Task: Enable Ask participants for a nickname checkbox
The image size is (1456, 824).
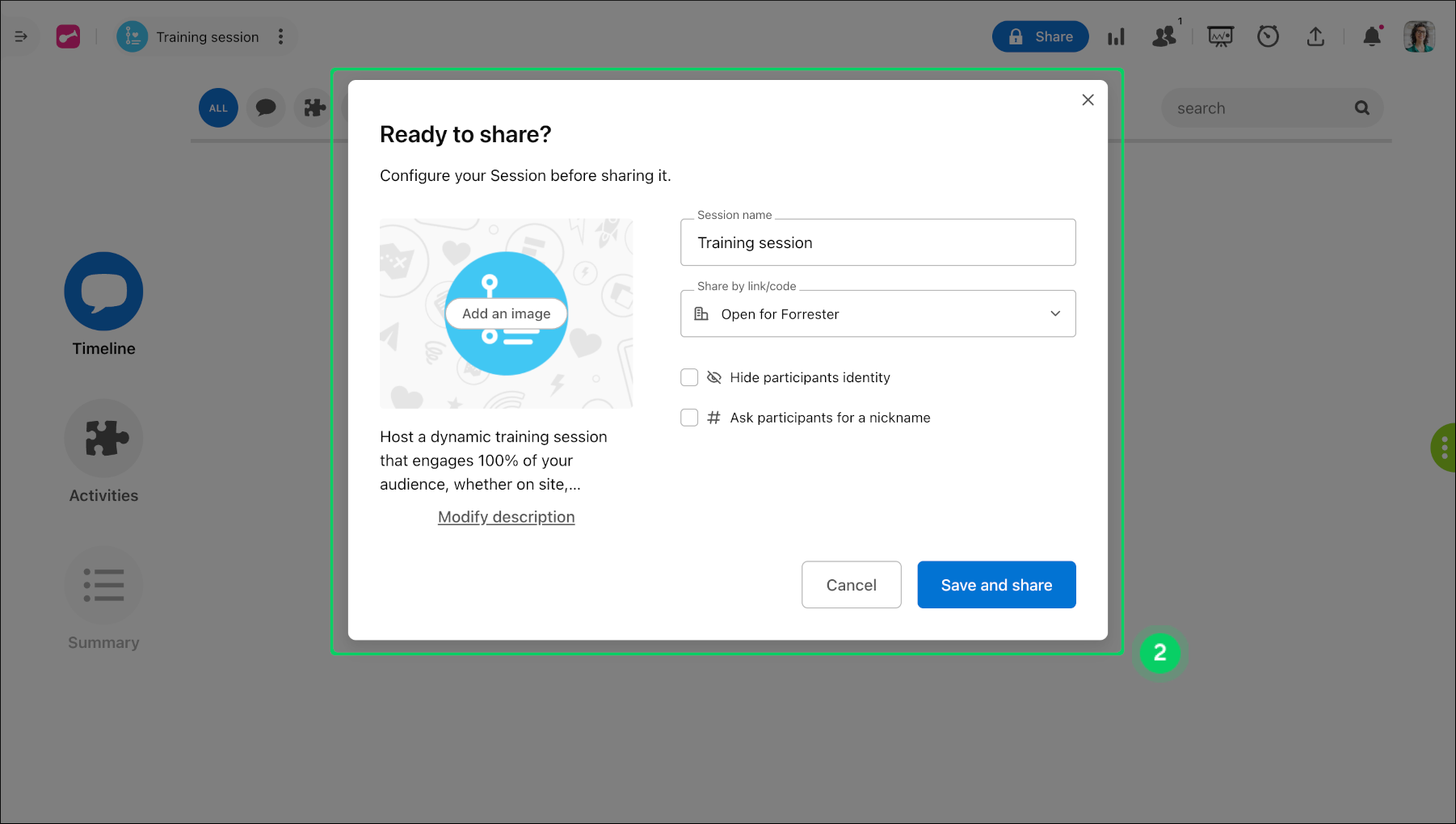Action: point(689,418)
